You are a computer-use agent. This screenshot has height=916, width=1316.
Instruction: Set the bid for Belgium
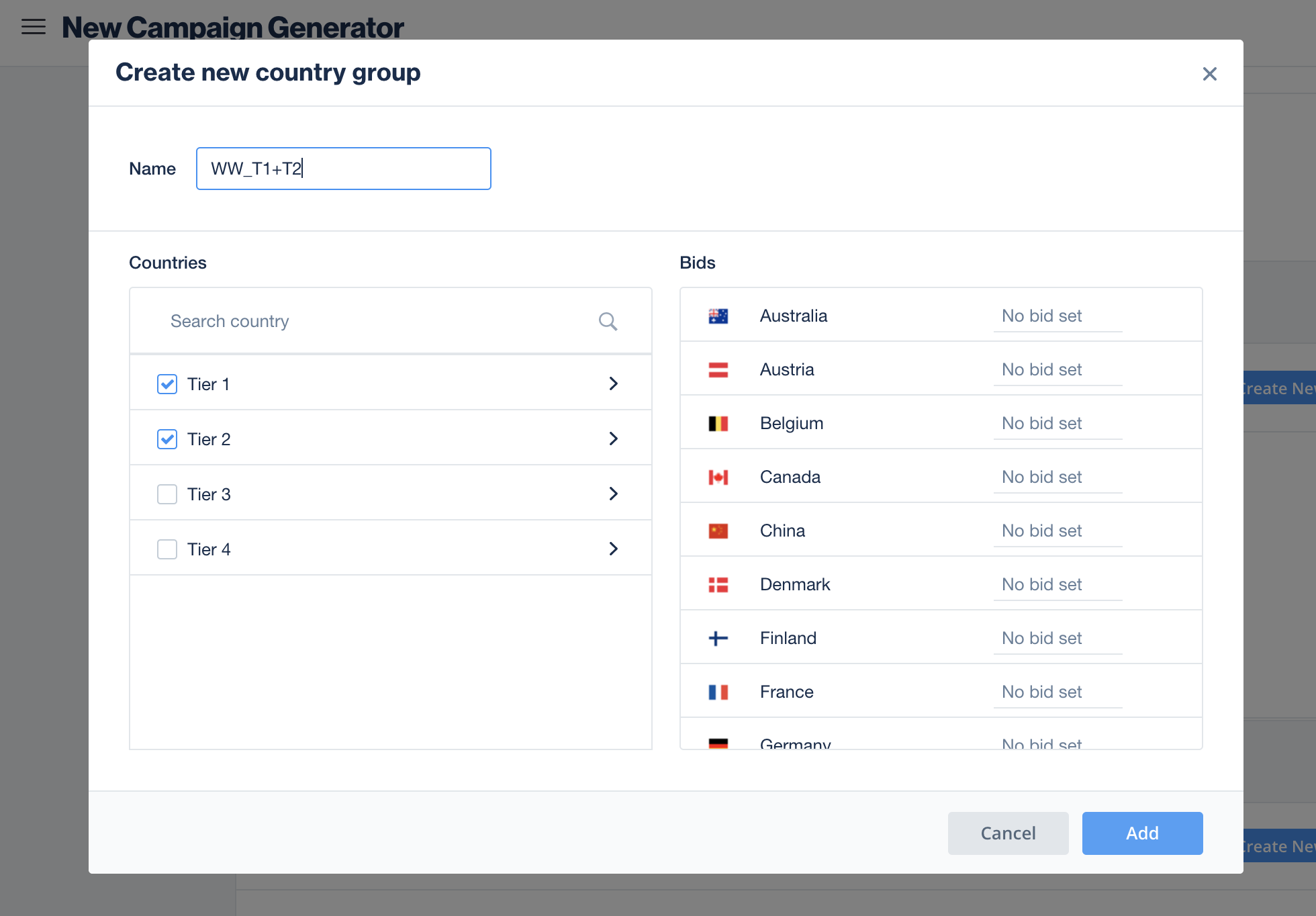pyautogui.click(x=1058, y=424)
